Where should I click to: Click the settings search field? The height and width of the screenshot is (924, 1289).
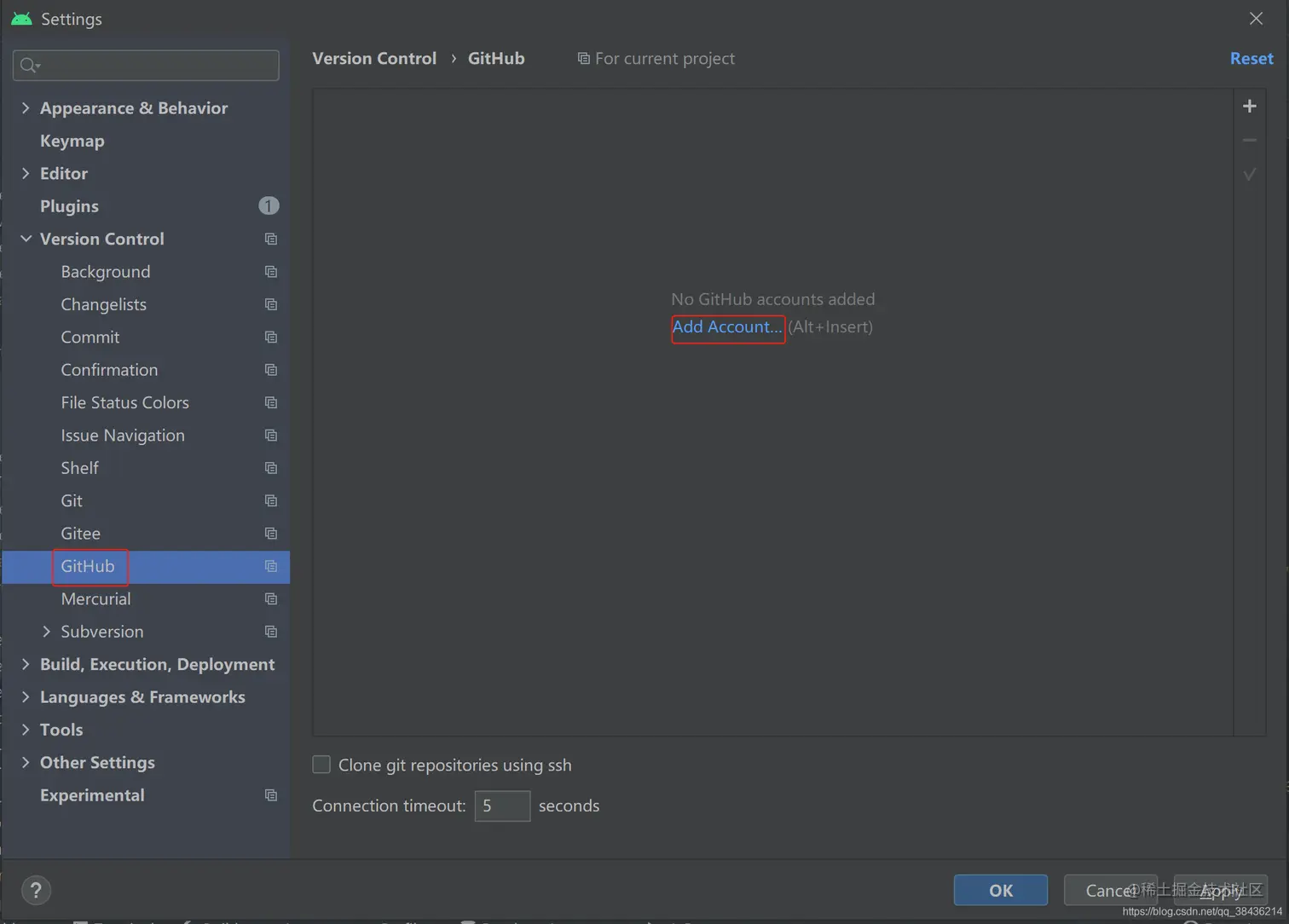[146, 66]
